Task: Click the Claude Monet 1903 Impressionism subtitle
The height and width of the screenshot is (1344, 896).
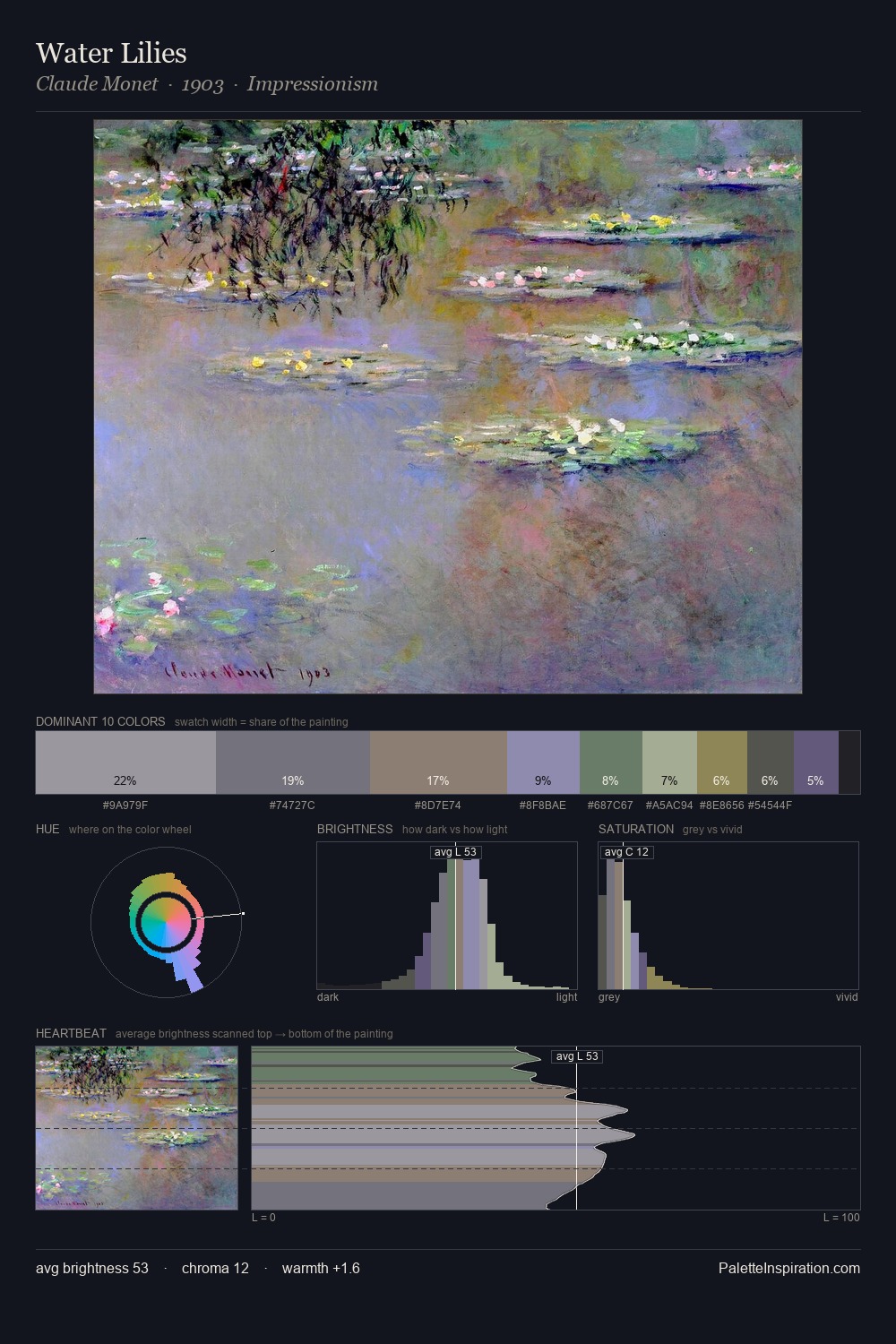Action: (x=207, y=84)
